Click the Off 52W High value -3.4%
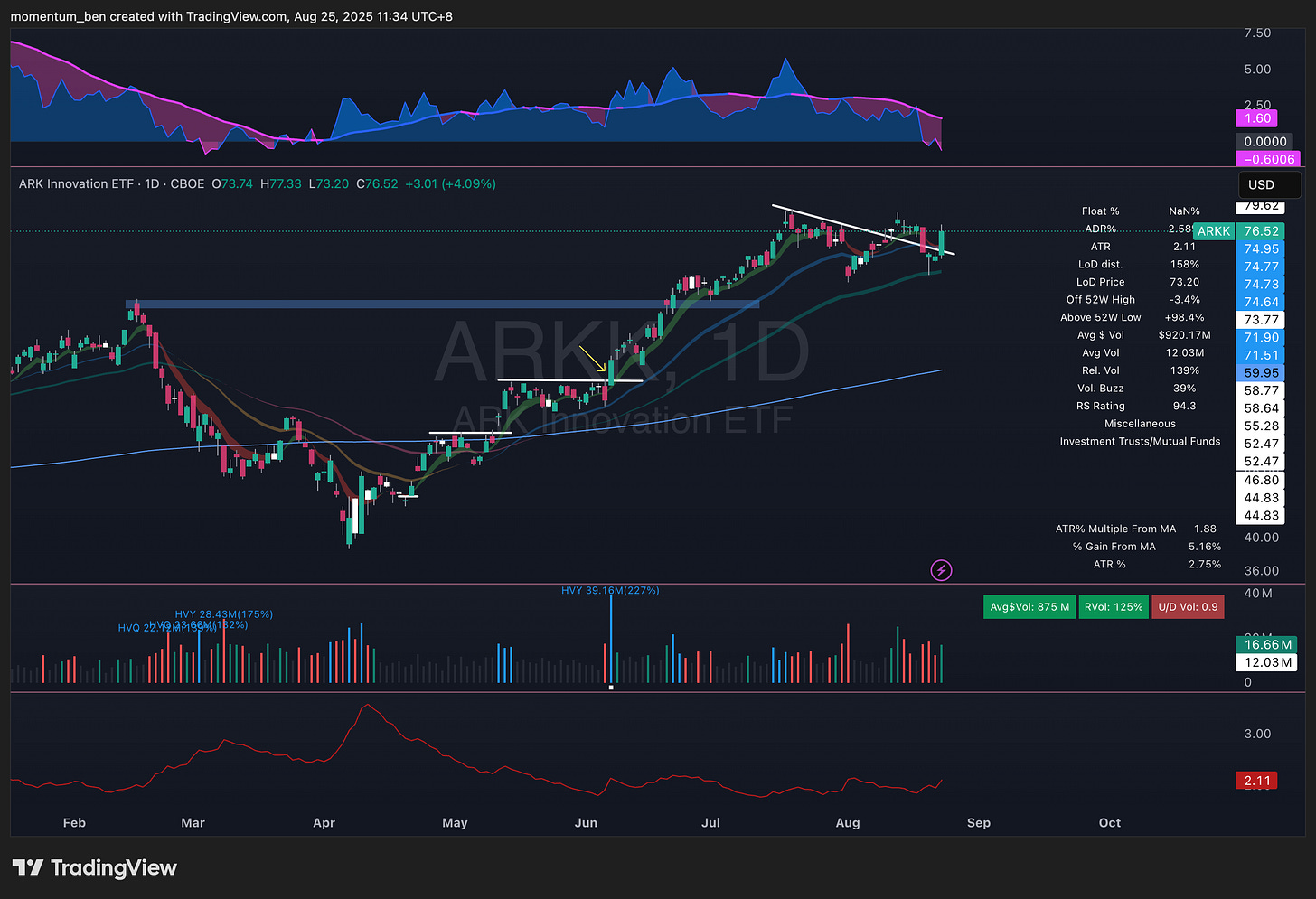Image resolution: width=1316 pixels, height=899 pixels. coord(1184,299)
